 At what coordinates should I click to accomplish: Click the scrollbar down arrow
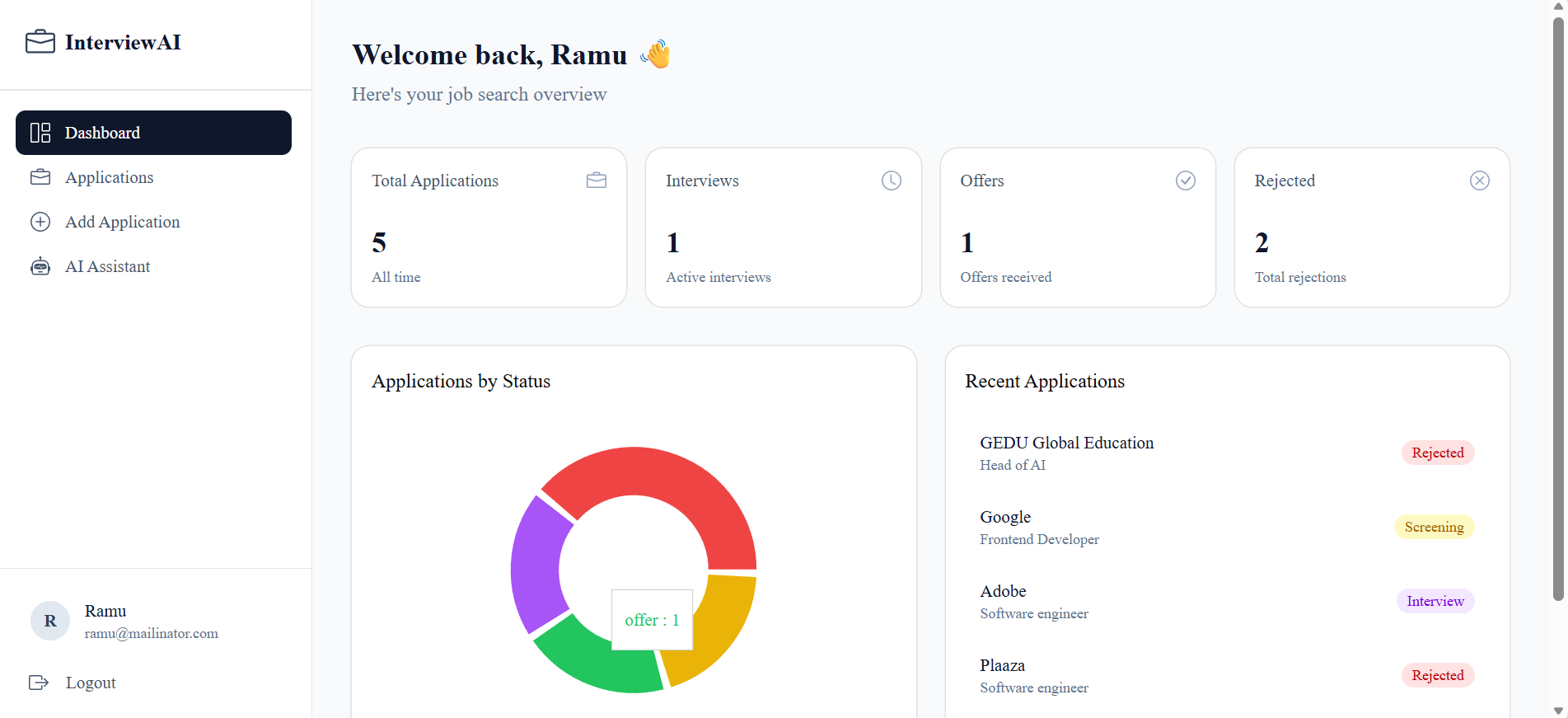[1558, 710]
